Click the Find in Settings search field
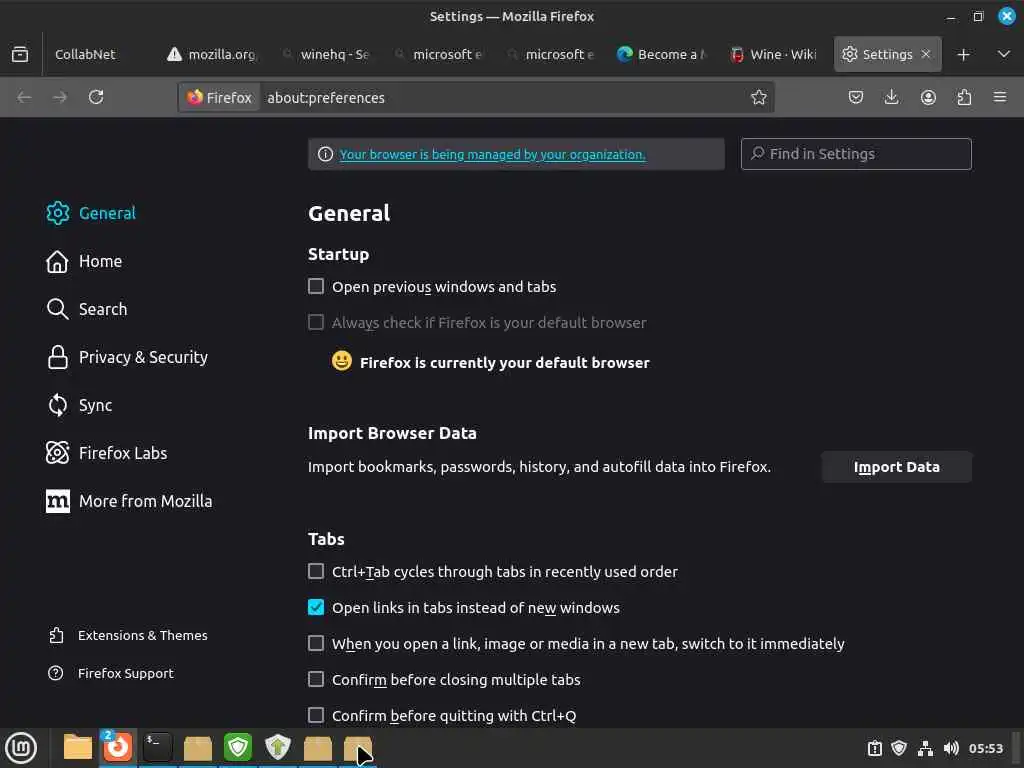 pyautogui.click(x=856, y=154)
